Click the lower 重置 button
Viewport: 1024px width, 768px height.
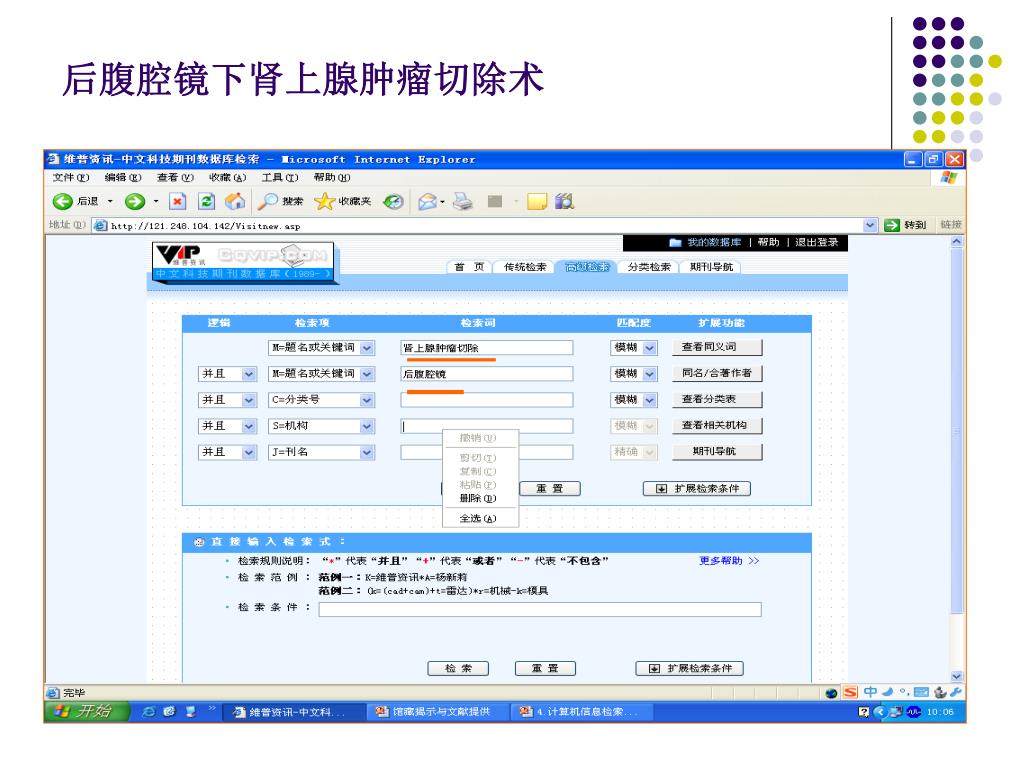pyautogui.click(x=545, y=669)
